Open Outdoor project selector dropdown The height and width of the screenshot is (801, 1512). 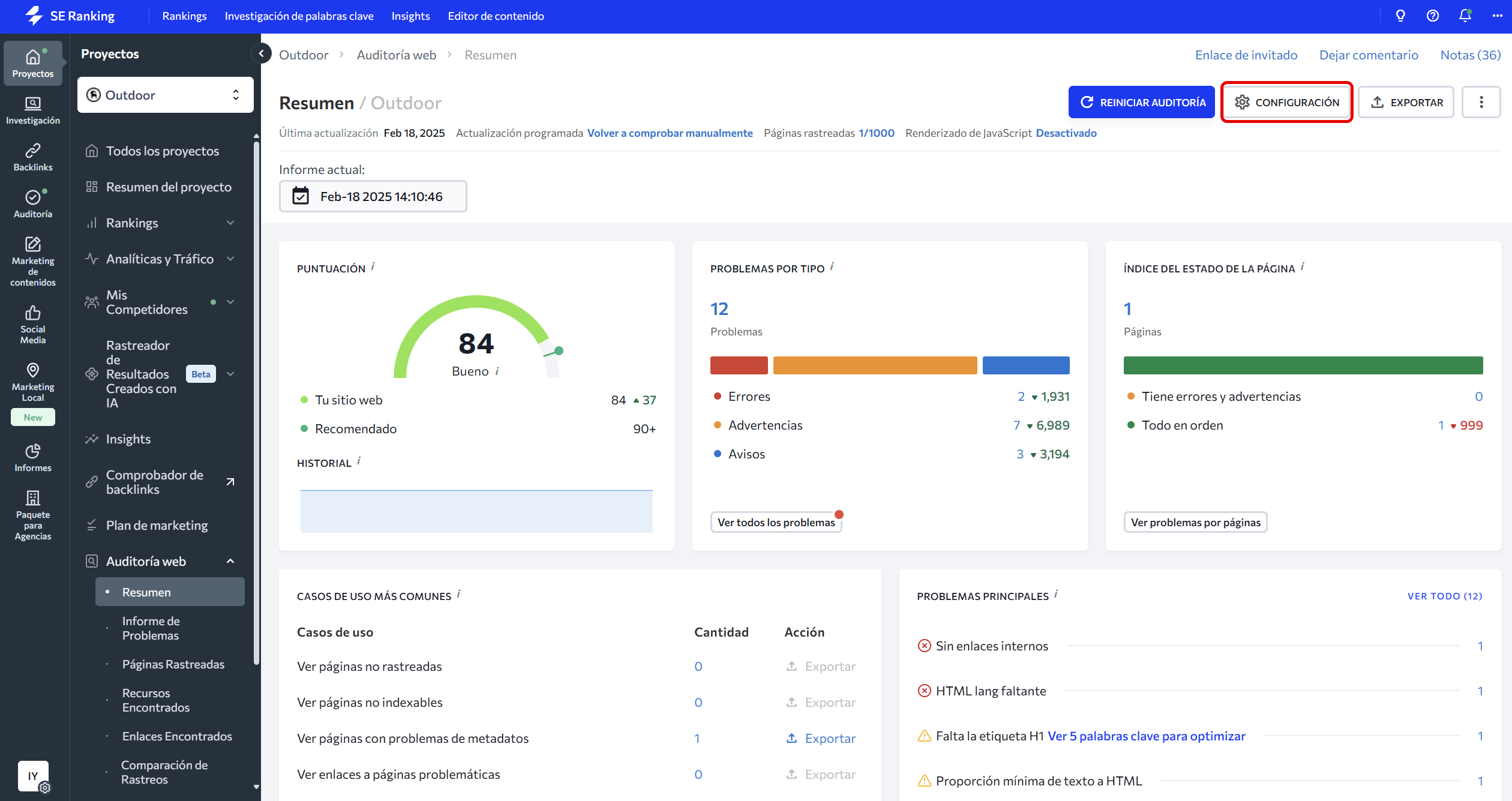tap(166, 95)
